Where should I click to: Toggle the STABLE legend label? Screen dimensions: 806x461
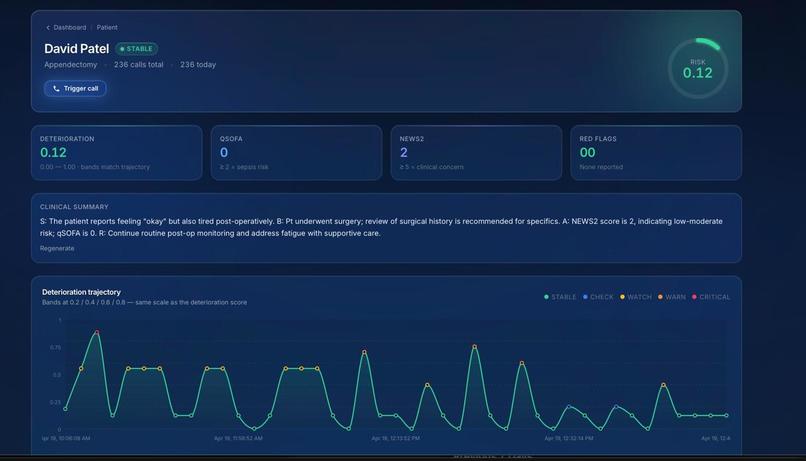pos(563,297)
